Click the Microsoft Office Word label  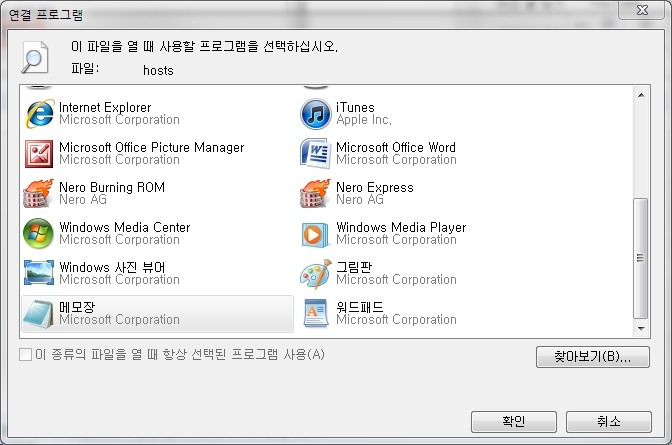[x=396, y=147]
